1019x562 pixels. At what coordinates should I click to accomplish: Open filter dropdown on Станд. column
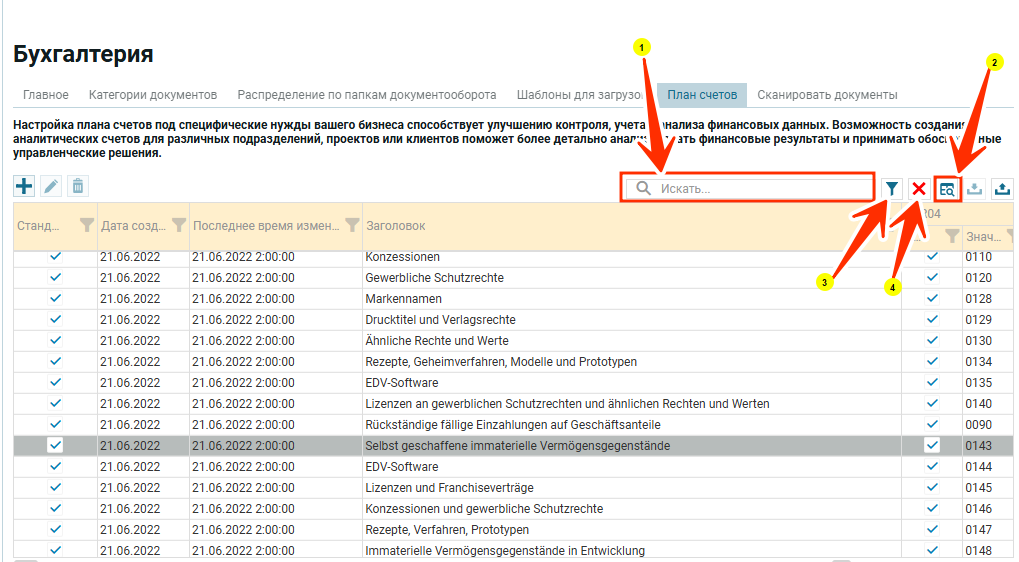(x=86, y=225)
